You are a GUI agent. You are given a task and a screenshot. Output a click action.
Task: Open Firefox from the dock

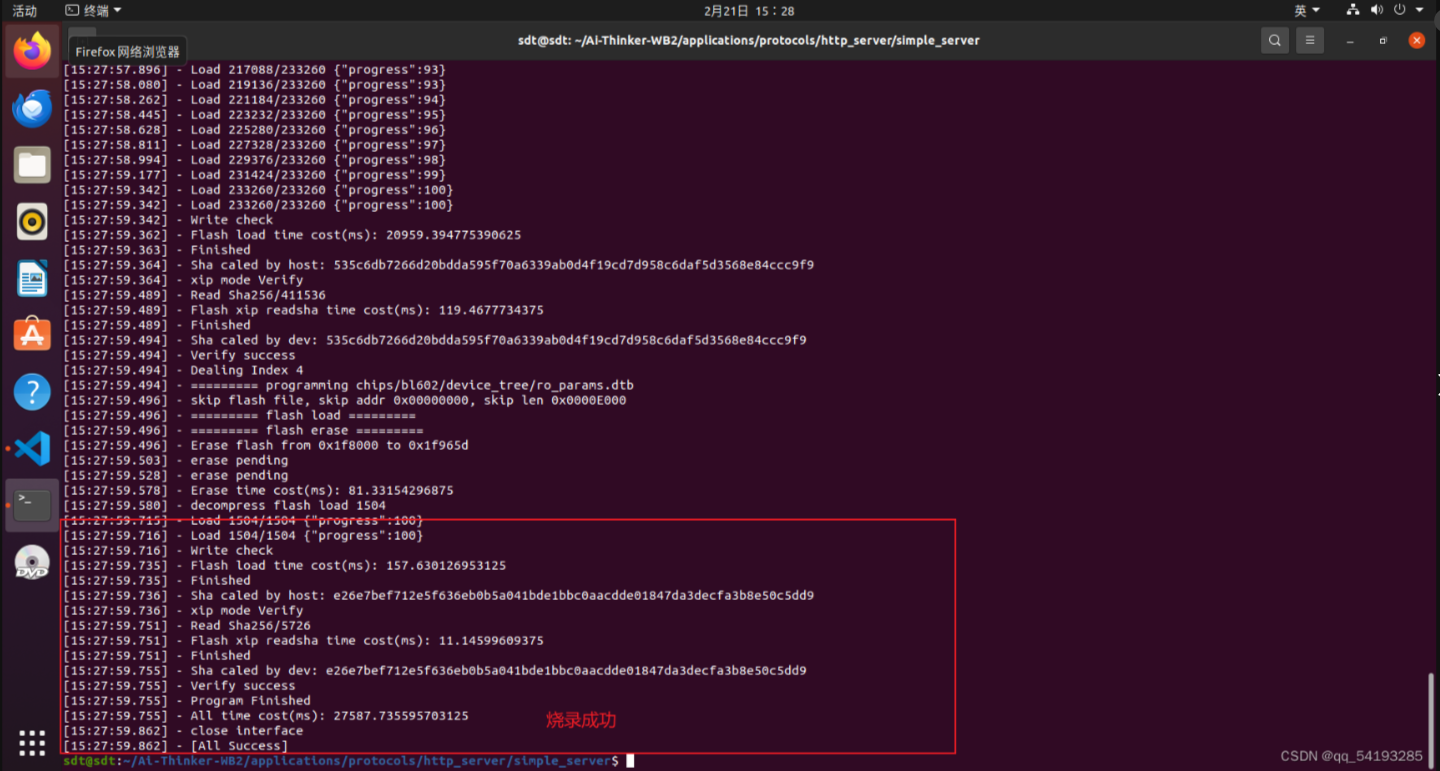[x=32, y=50]
